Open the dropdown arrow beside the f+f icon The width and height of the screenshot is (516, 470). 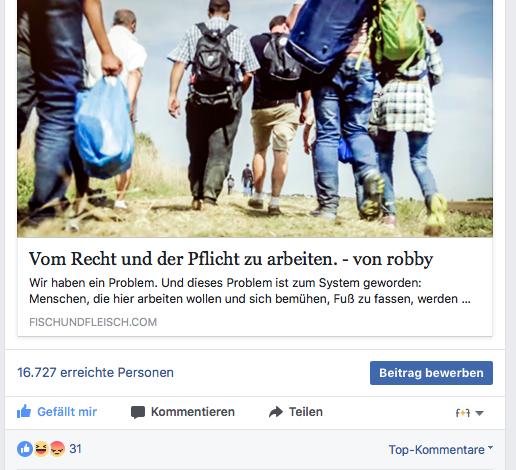479,413
